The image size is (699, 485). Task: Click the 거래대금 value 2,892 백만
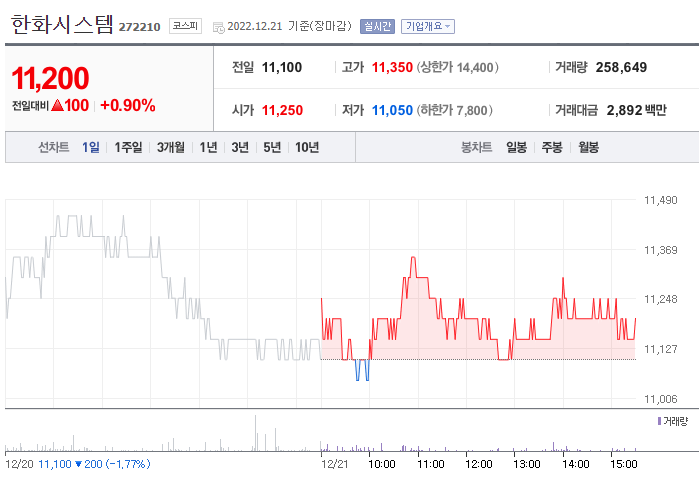tap(637, 110)
